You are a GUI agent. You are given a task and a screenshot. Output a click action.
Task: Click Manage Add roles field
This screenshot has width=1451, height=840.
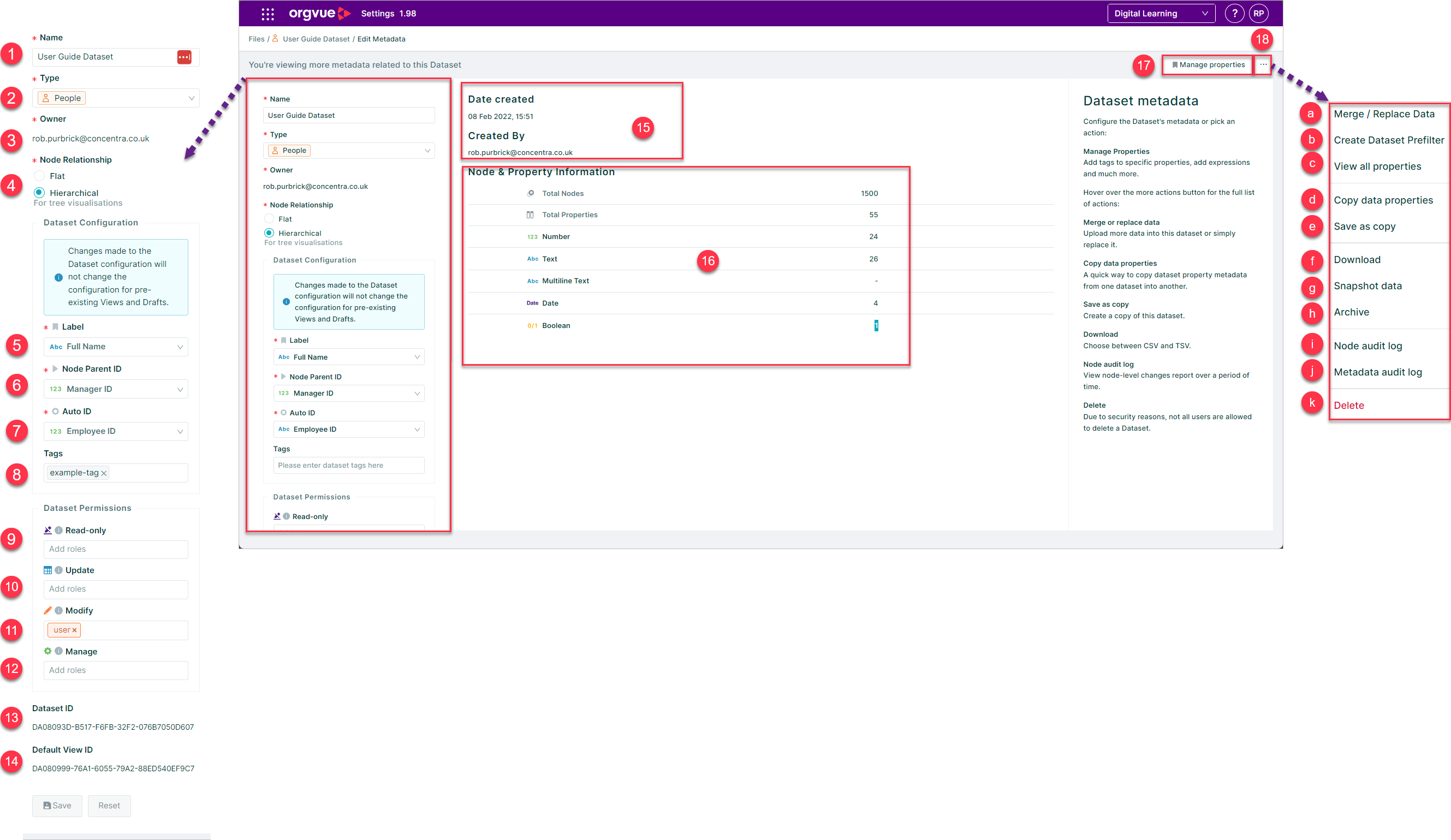click(x=116, y=671)
